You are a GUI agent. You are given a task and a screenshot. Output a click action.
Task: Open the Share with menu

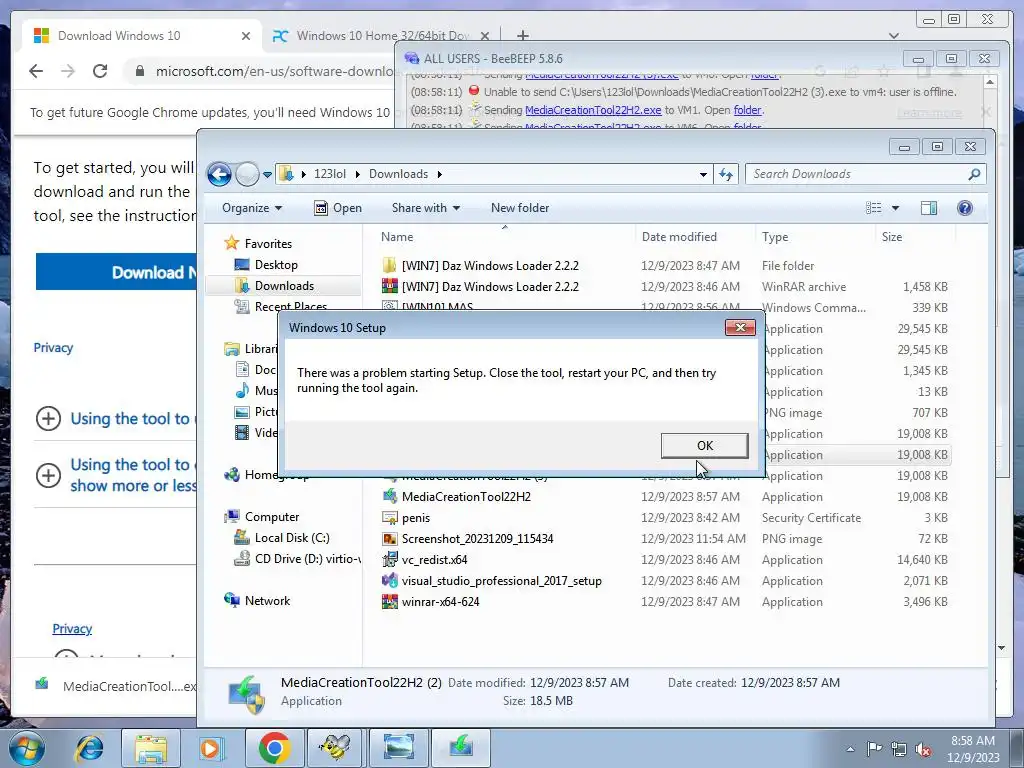[x=426, y=208]
